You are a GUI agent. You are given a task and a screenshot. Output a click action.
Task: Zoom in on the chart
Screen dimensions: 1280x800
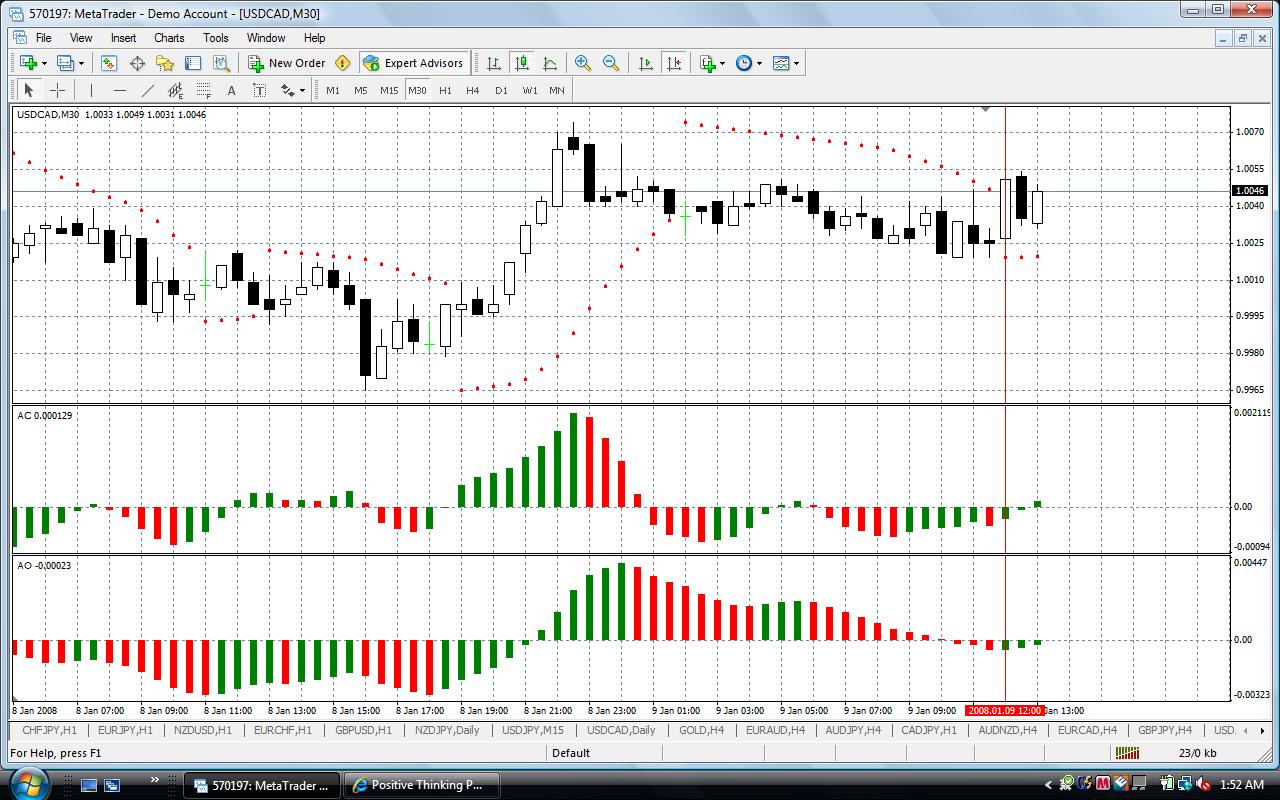583,63
